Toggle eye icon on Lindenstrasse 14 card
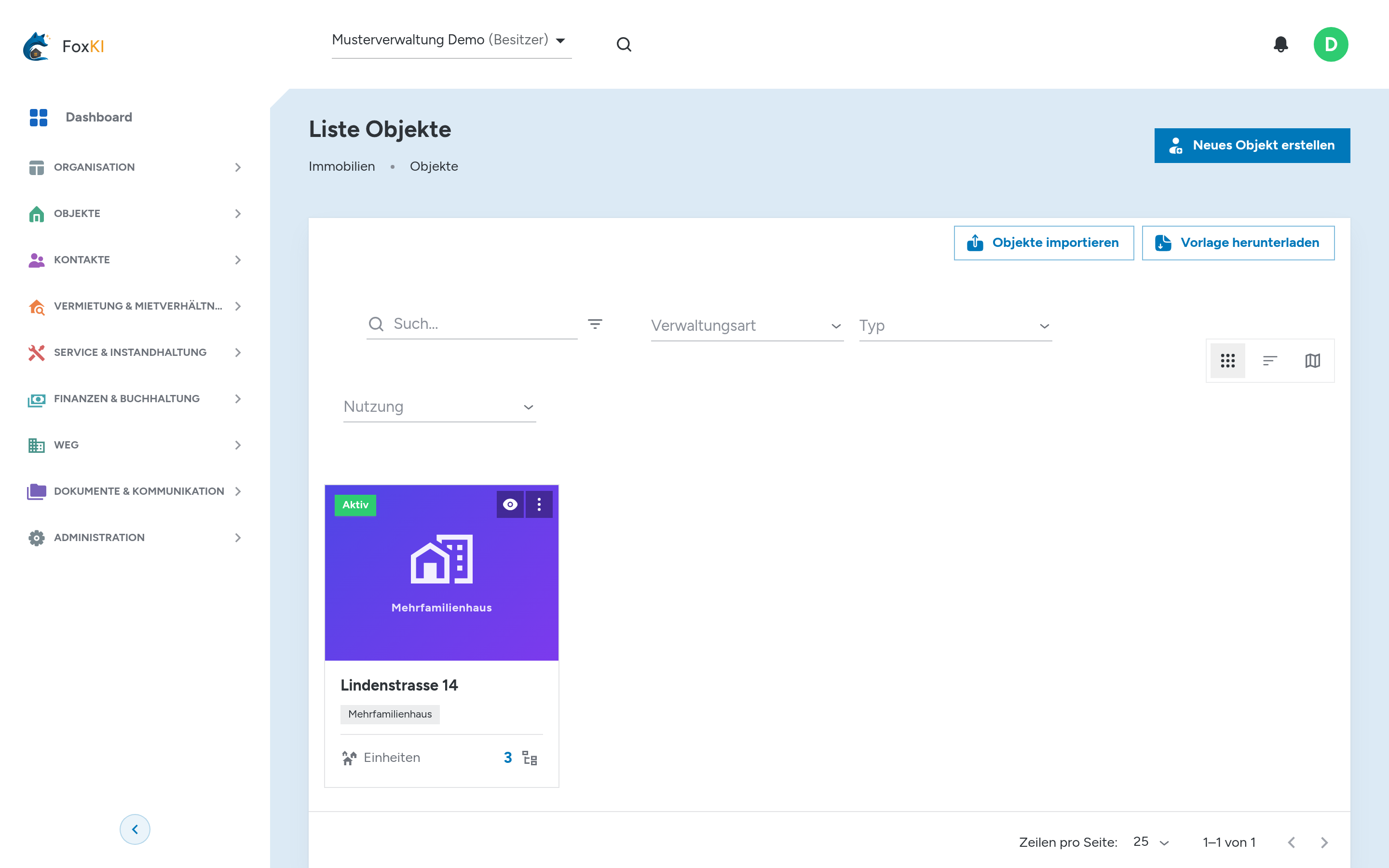Viewport: 1389px width, 868px height. (510, 504)
